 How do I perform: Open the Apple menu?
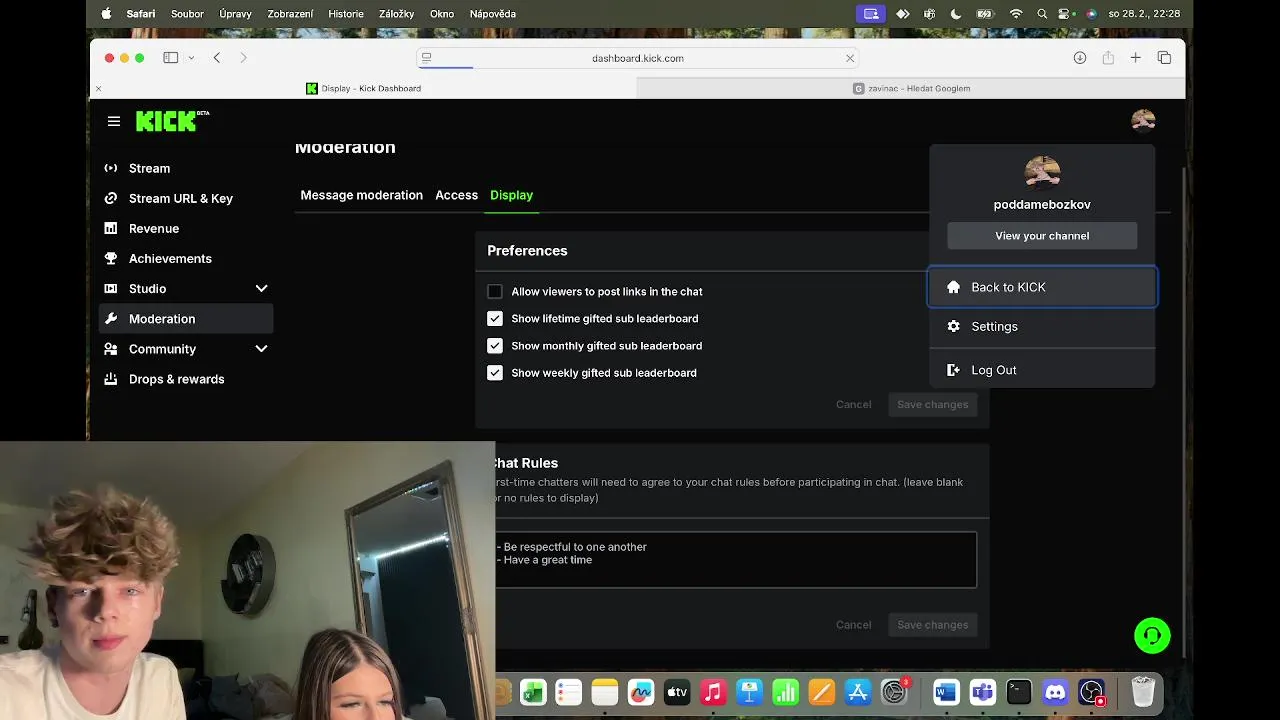pyautogui.click(x=107, y=14)
